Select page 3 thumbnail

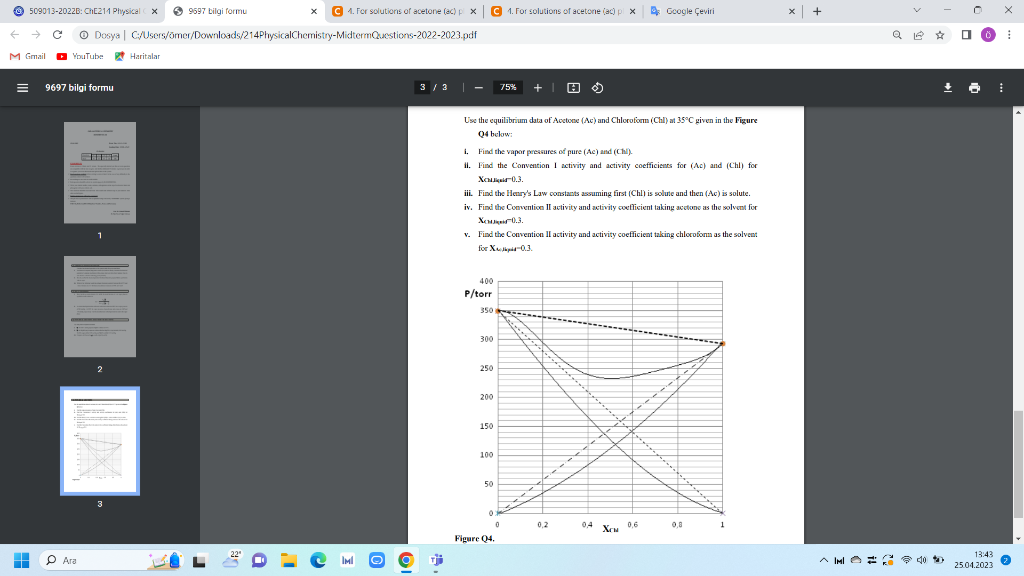click(100, 441)
